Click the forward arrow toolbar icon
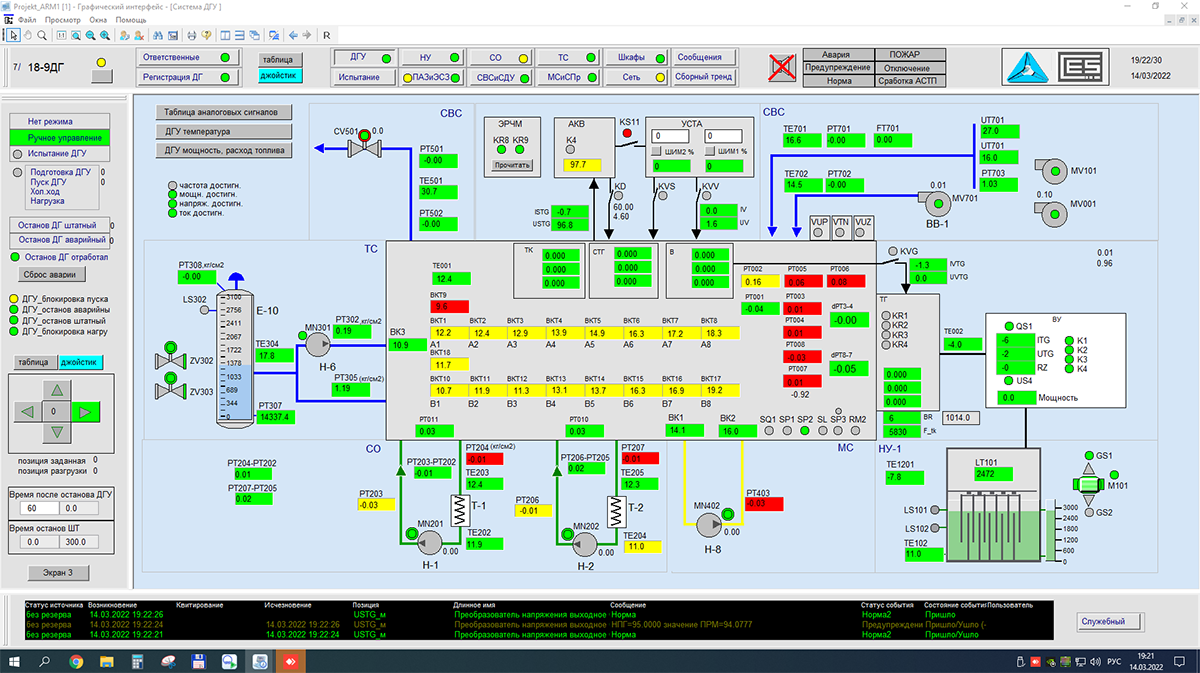Screen dimensions: 1200x673 coord(307,36)
